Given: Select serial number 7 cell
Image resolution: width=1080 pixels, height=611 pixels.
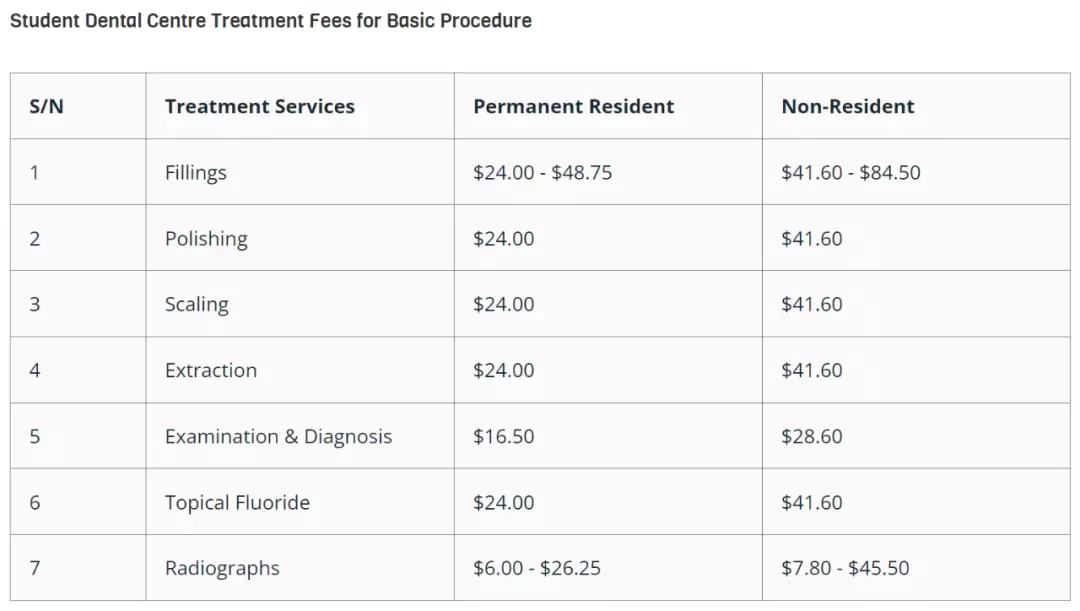Looking at the screenshot, I should [x=78, y=568].
